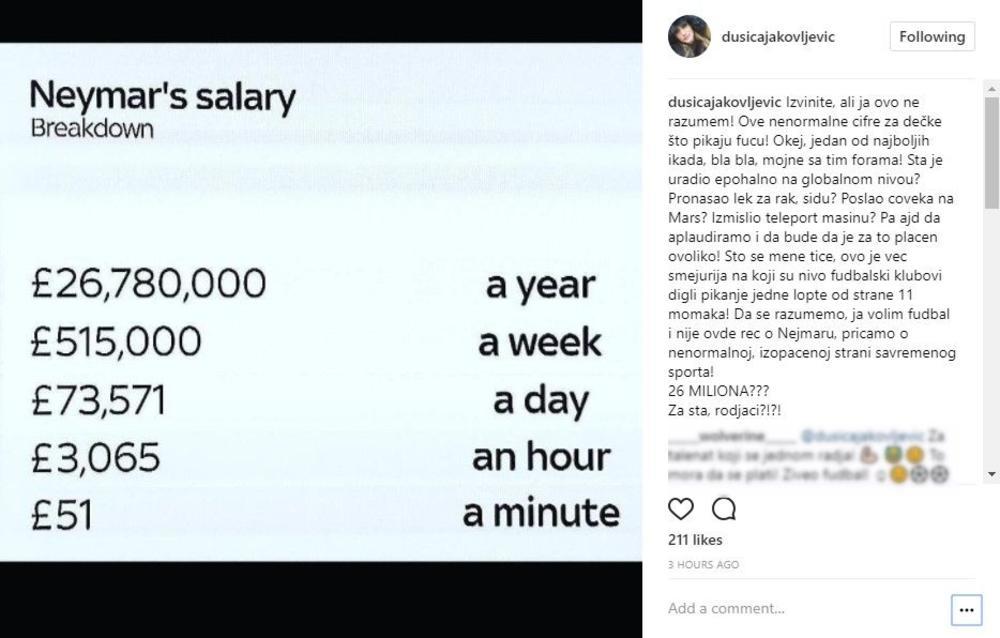Click the comment speech bubble icon
This screenshot has width=1000, height=638.
(x=724, y=509)
